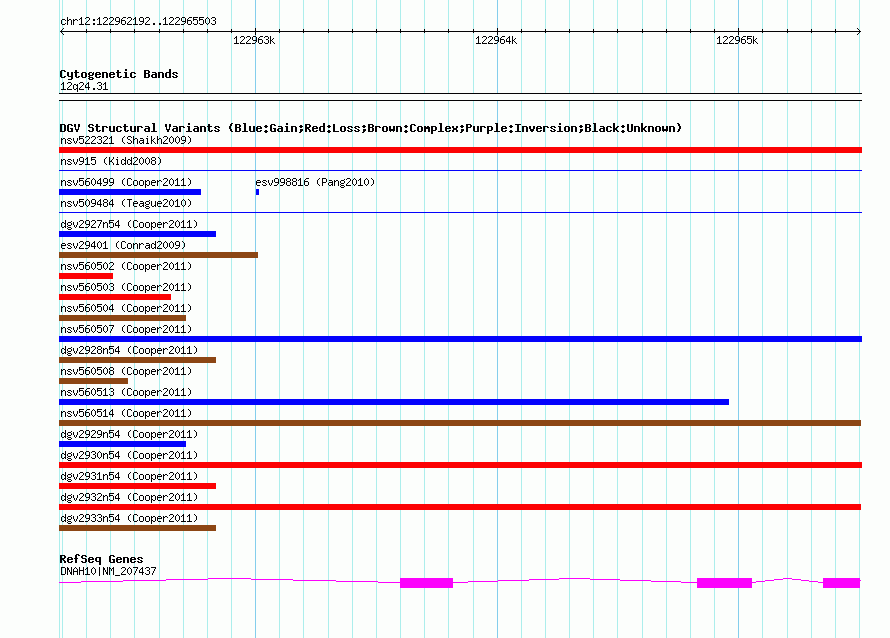The image size is (890, 638).
Task: Select the nsv509484 (Teague2010) label
Action: tap(126, 203)
